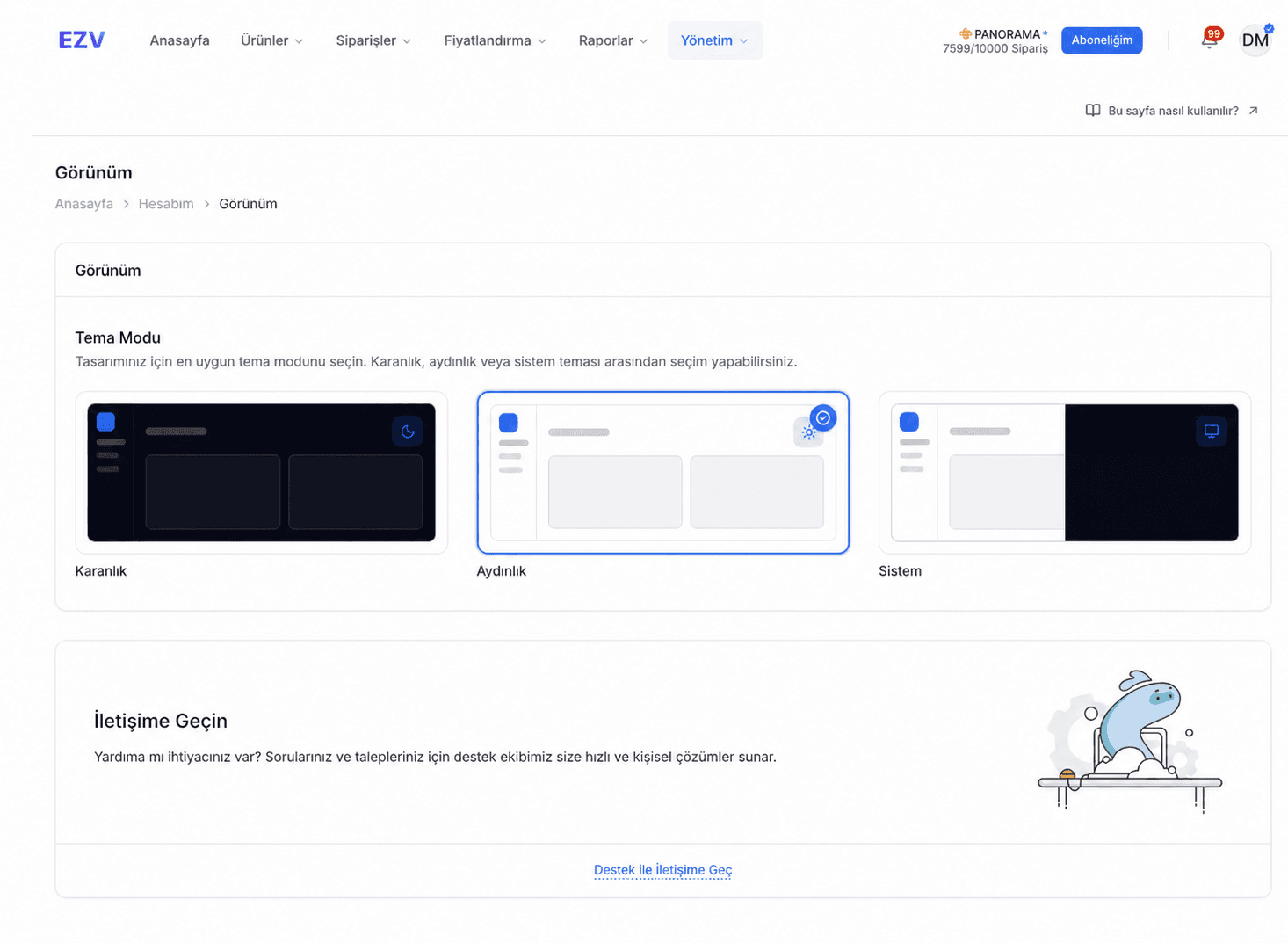Click Anasayfa in the breadcrumb
Screen dimensions: 1288x943
[x=84, y=204]
